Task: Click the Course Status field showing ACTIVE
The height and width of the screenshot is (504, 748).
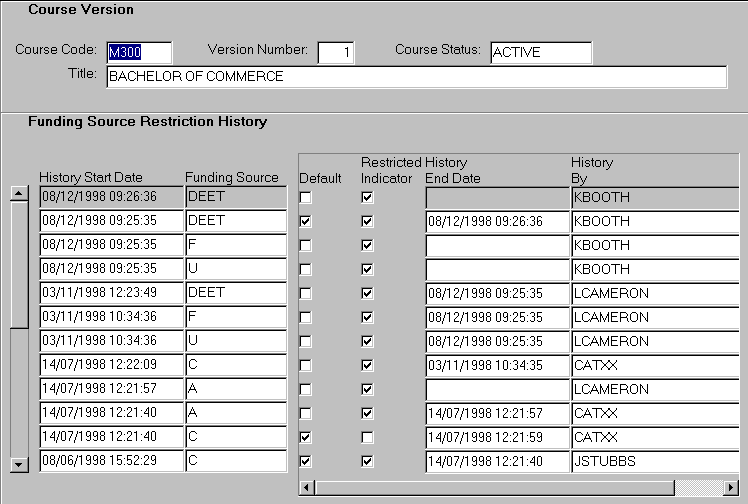Action: coord(540,53)
